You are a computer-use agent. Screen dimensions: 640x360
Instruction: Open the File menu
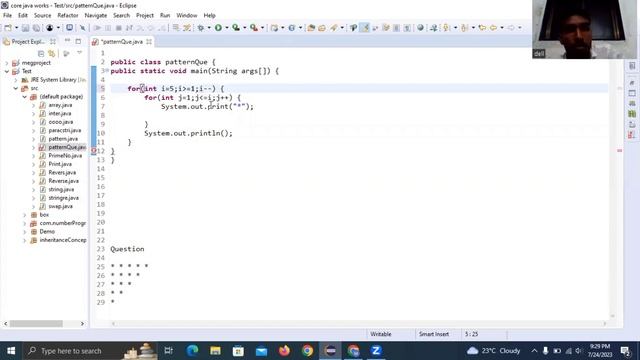pos(7,15)
